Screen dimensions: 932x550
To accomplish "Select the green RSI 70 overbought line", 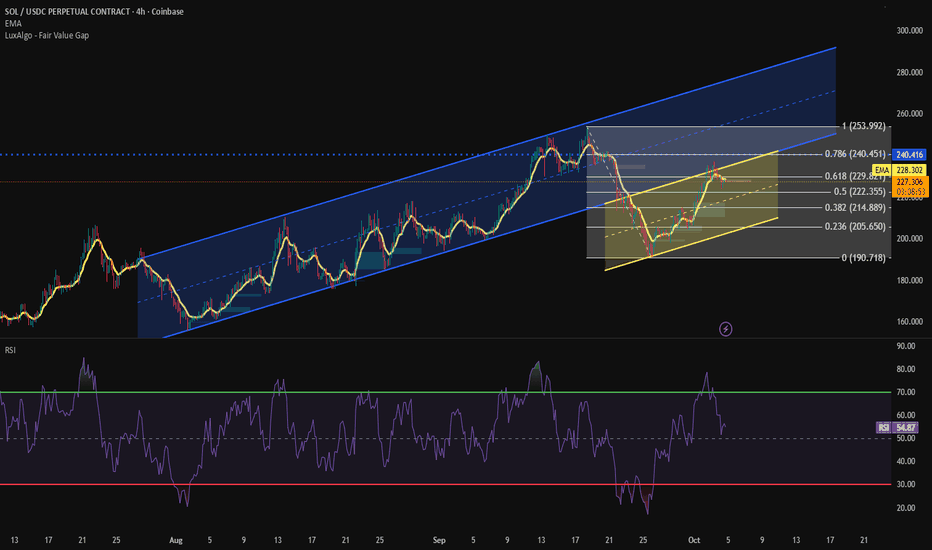I will (x=446, y=392).
